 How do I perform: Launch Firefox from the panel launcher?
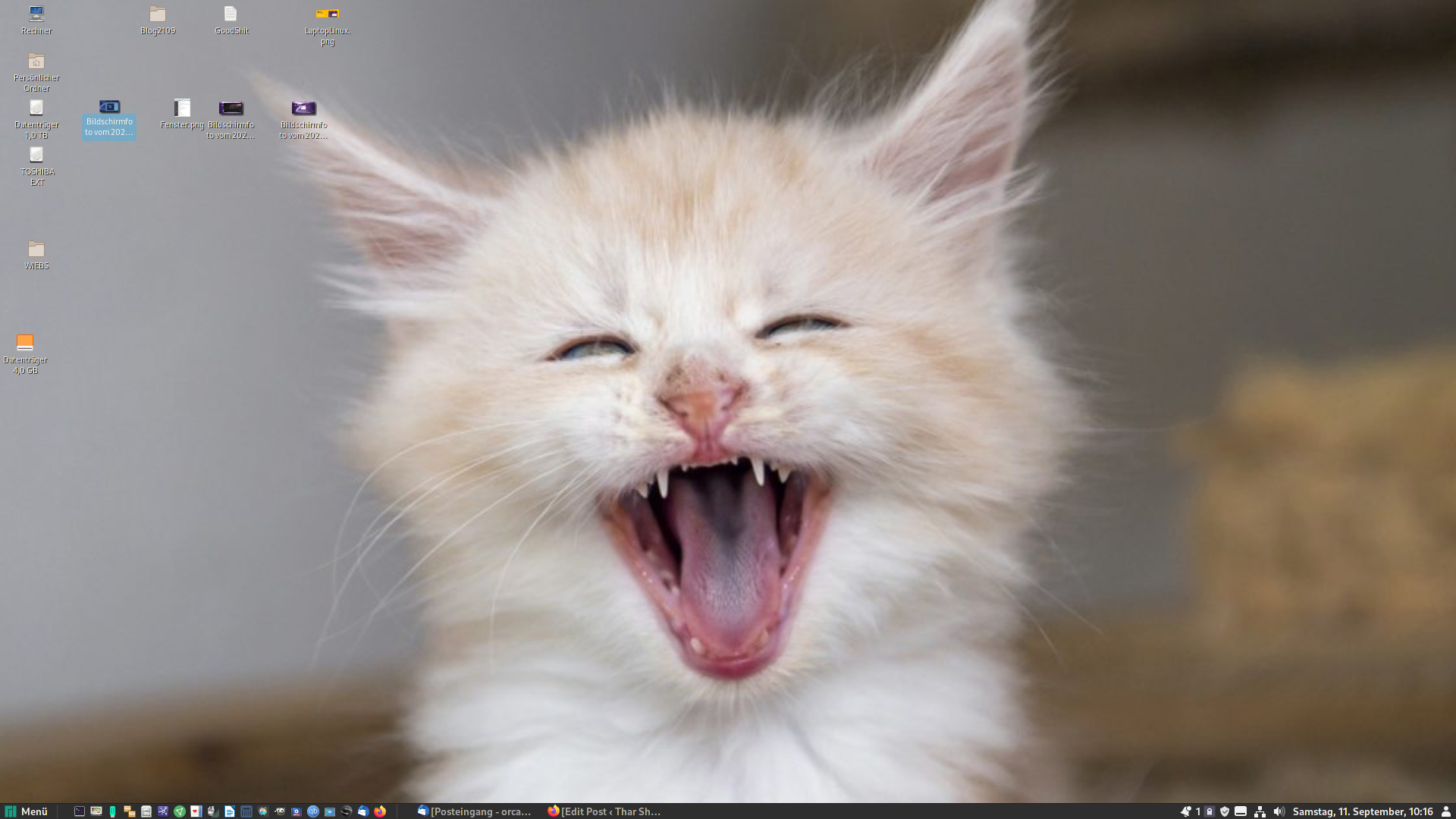click(380, 811)
